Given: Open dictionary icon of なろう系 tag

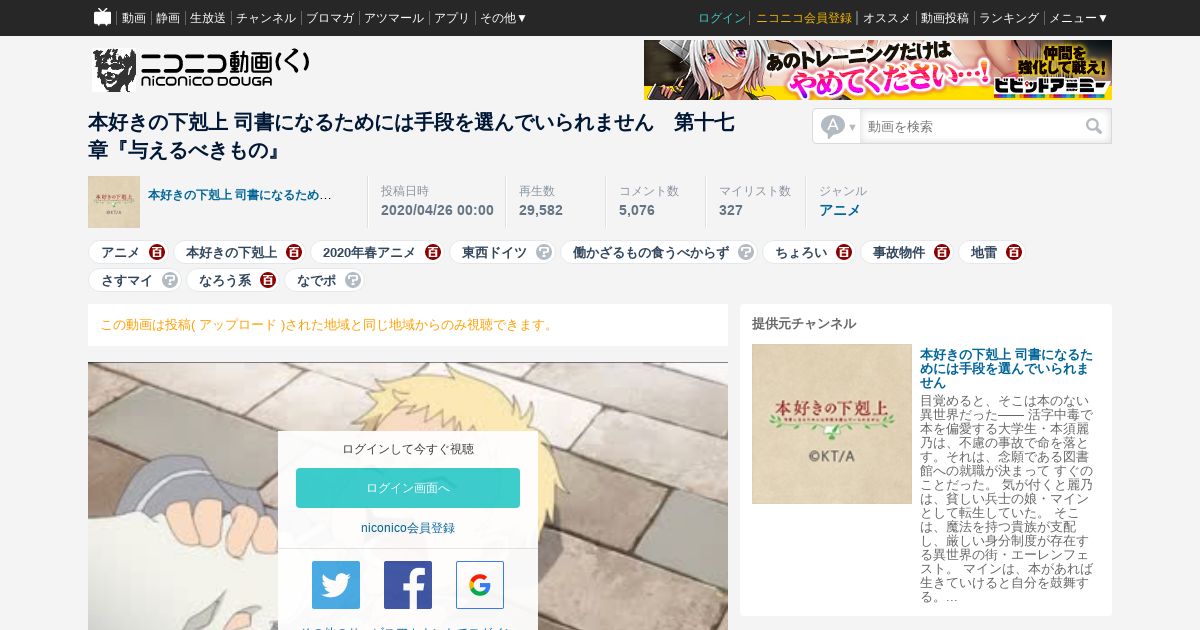Looking at the screenshot, I should pos(268,280).
